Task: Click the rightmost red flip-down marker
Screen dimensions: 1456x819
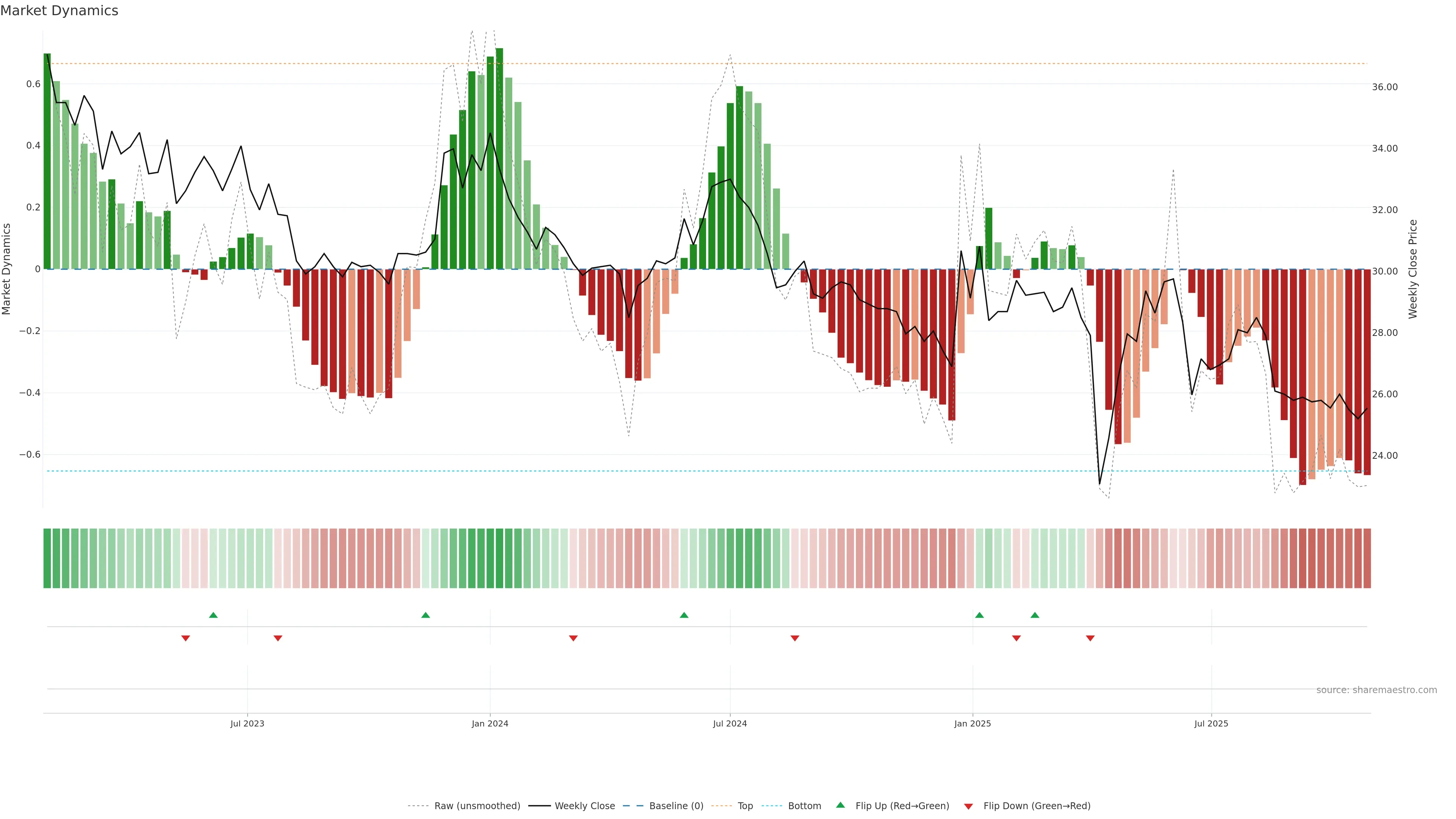Action: pos(1090,638)
